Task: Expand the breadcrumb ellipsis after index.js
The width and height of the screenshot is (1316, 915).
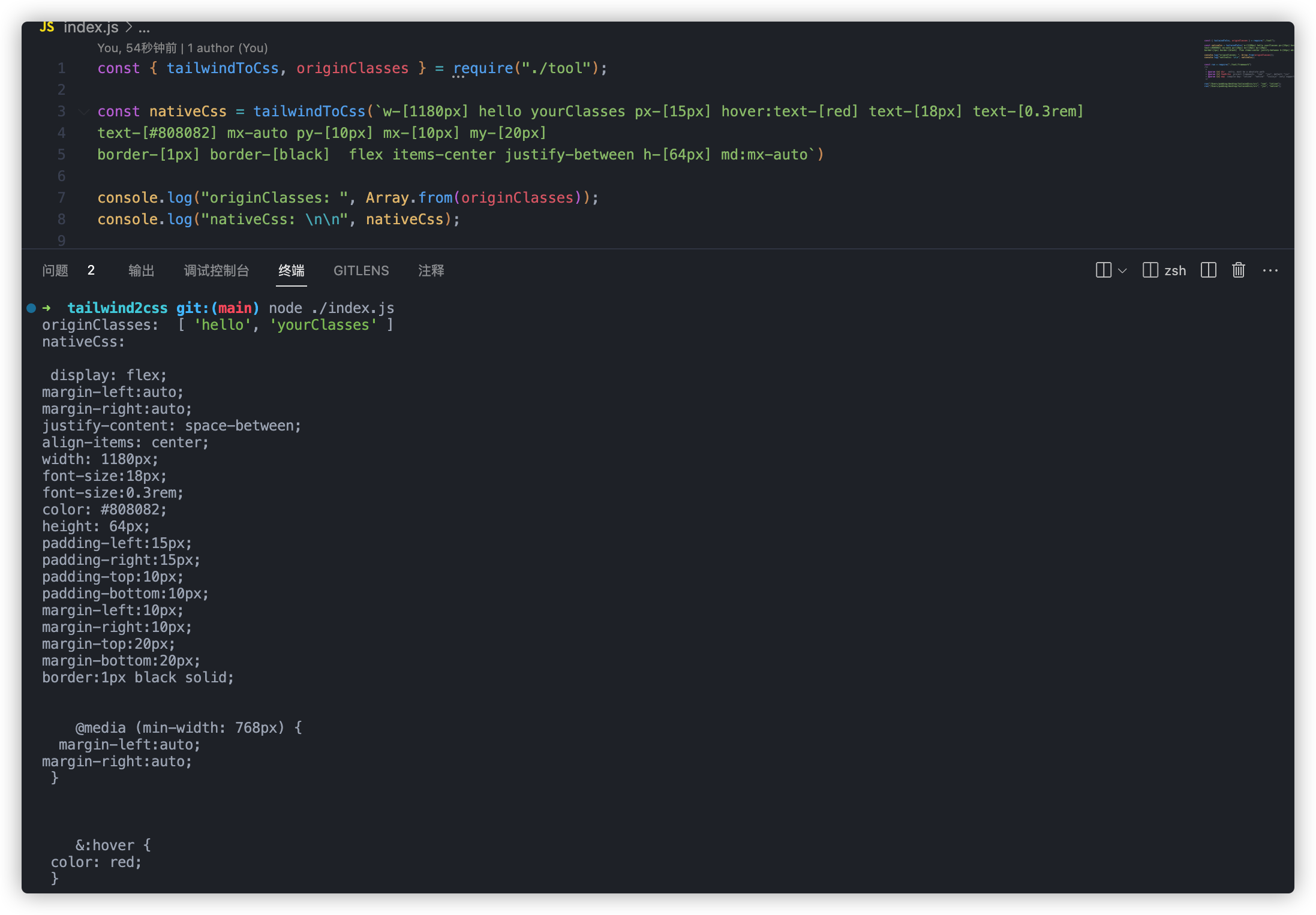Action: click(x=144, y=28)
